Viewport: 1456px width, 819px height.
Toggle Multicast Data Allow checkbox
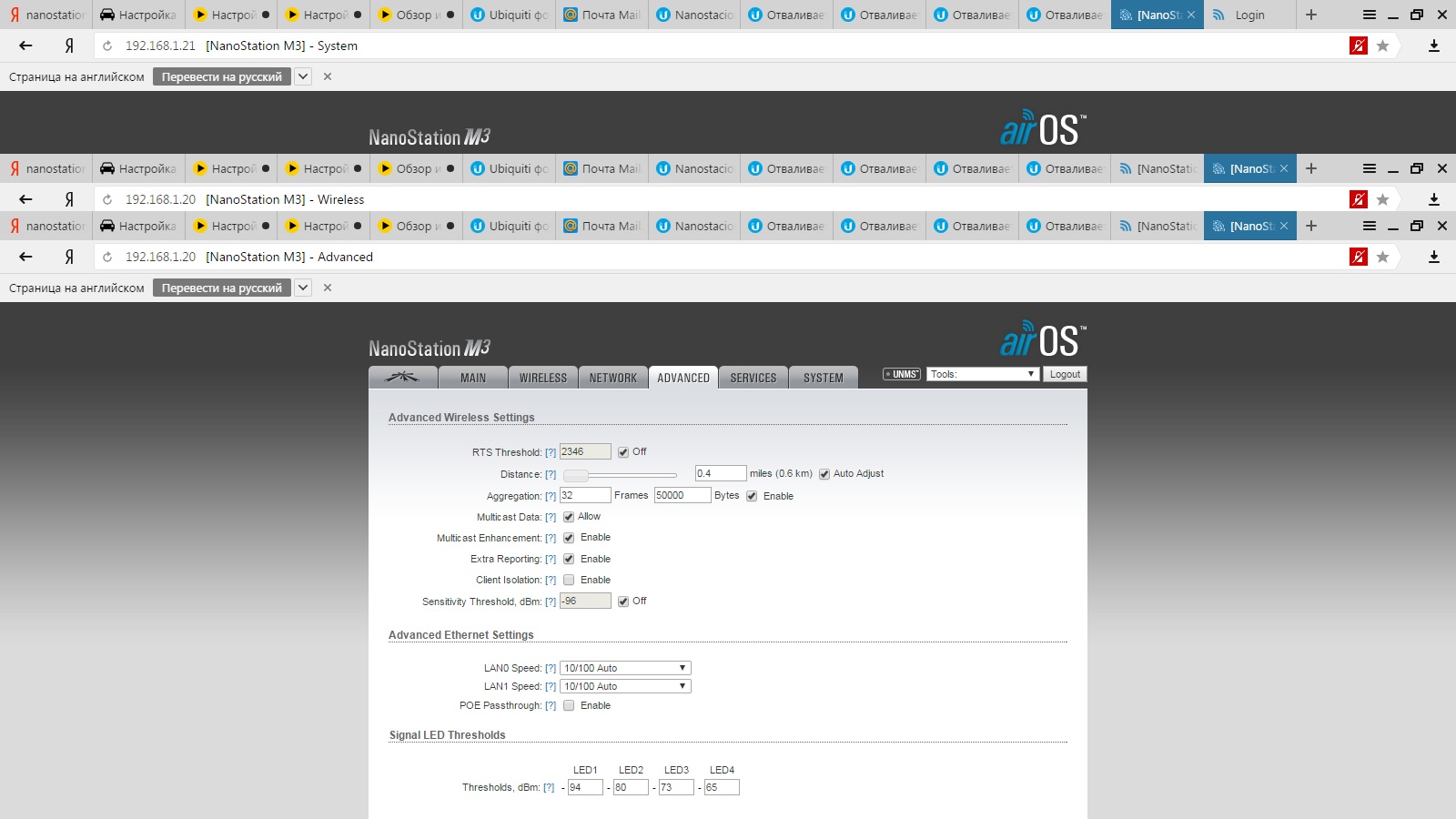[569, 517]
